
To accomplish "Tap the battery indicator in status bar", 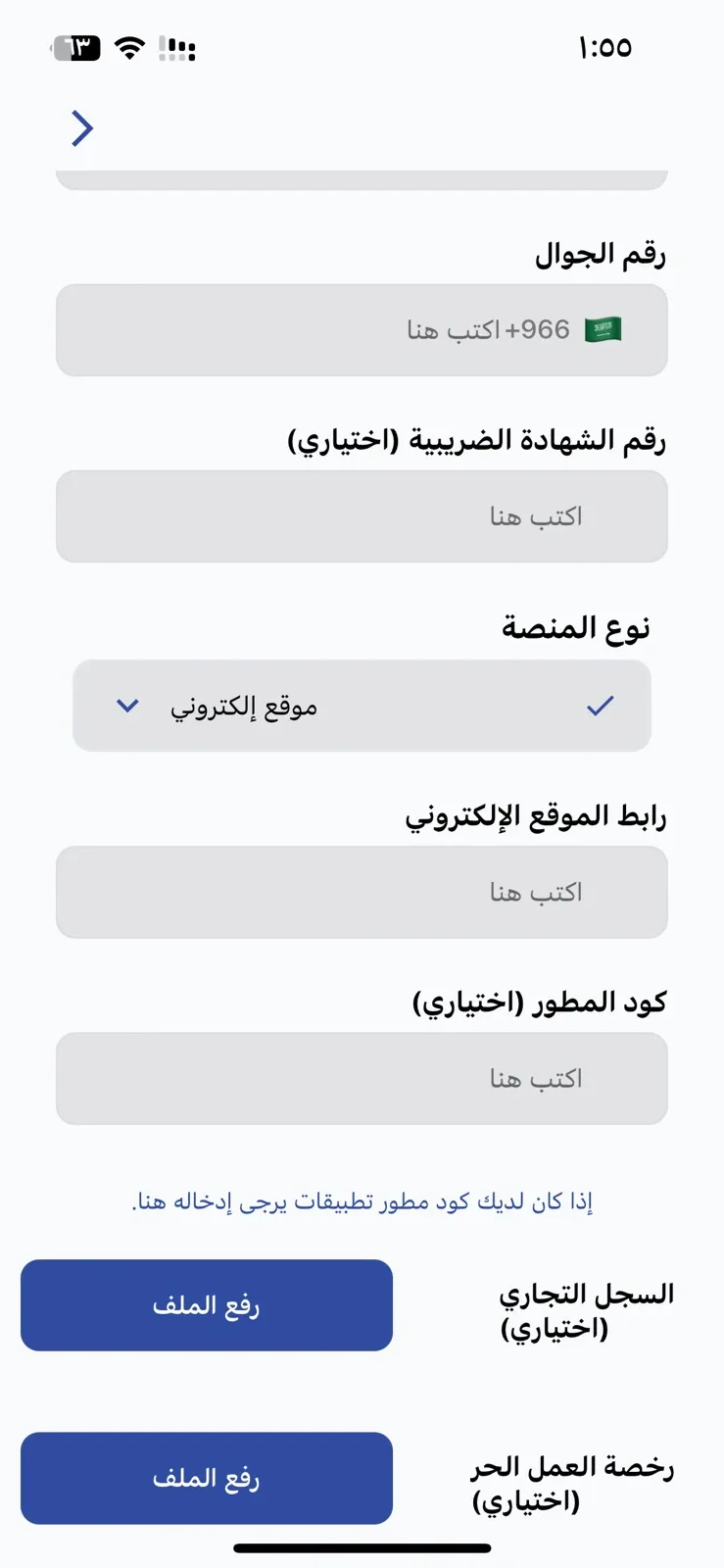I will [76, 47].
